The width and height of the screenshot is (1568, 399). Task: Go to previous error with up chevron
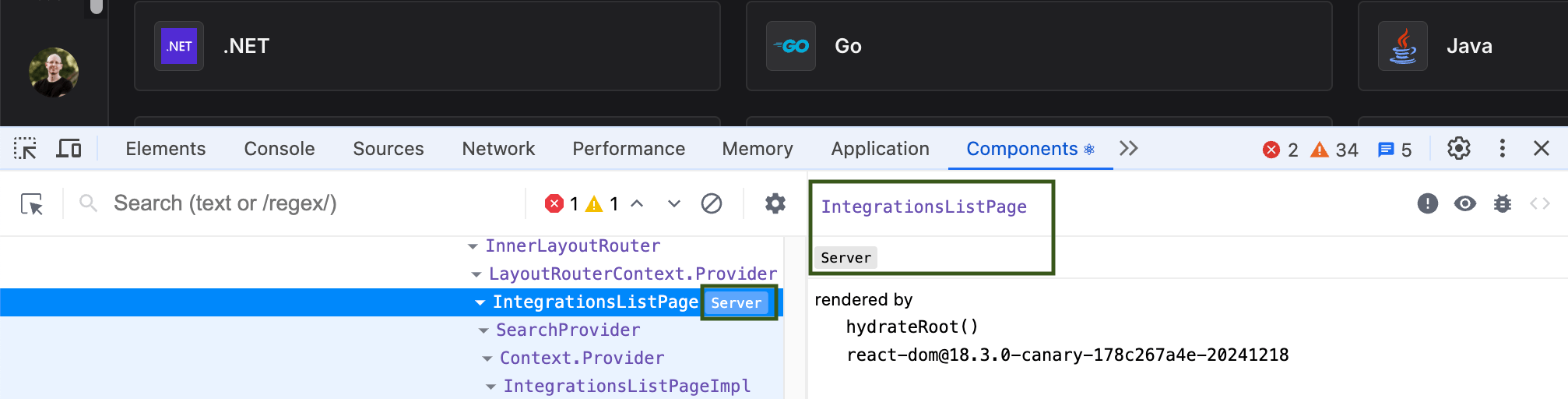[637, 203]
